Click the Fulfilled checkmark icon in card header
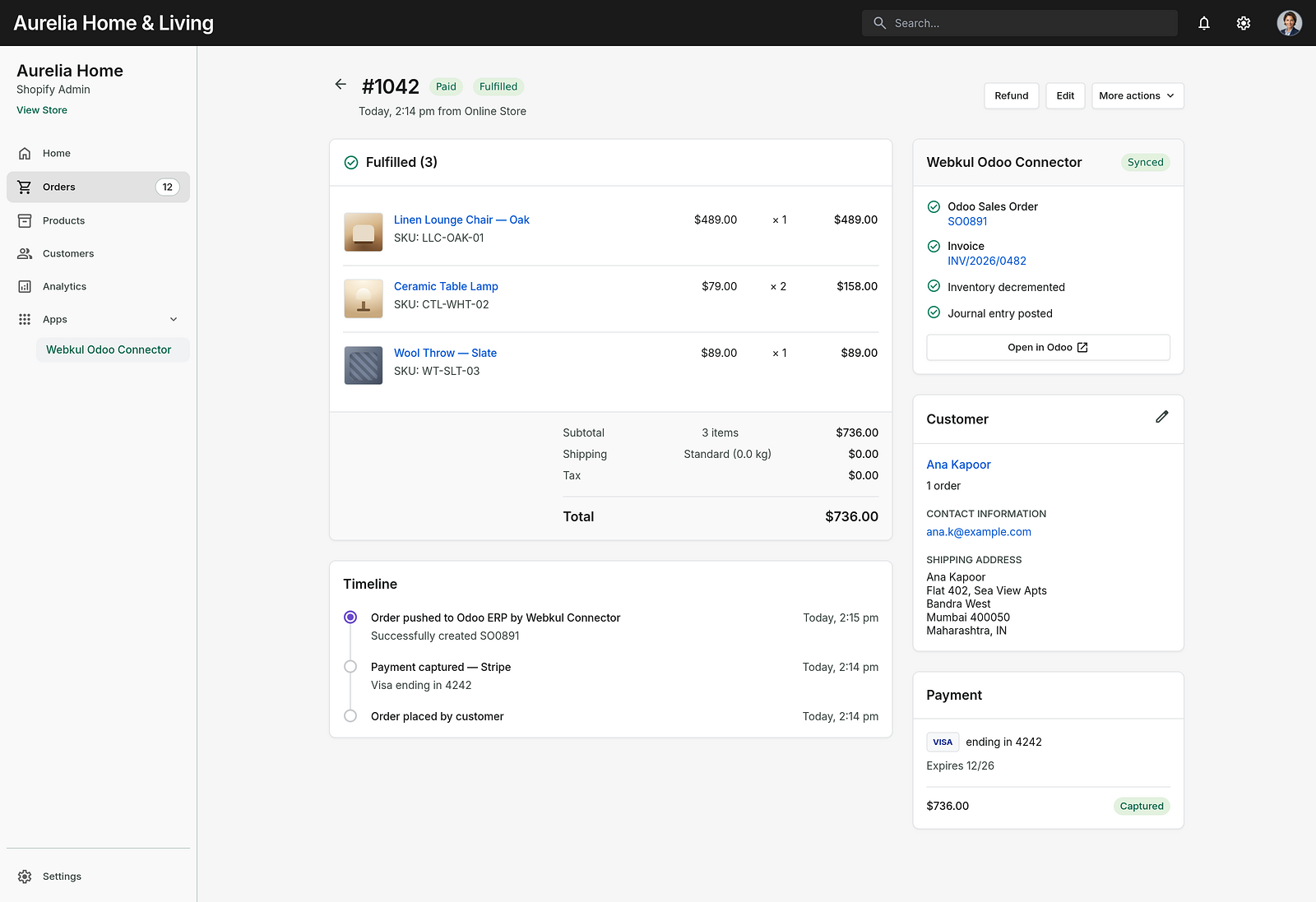 click(x=351, y=163)
